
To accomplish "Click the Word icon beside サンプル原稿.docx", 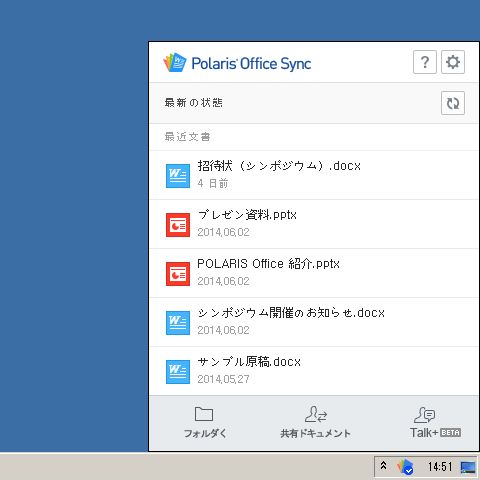I will pos(178,372).
